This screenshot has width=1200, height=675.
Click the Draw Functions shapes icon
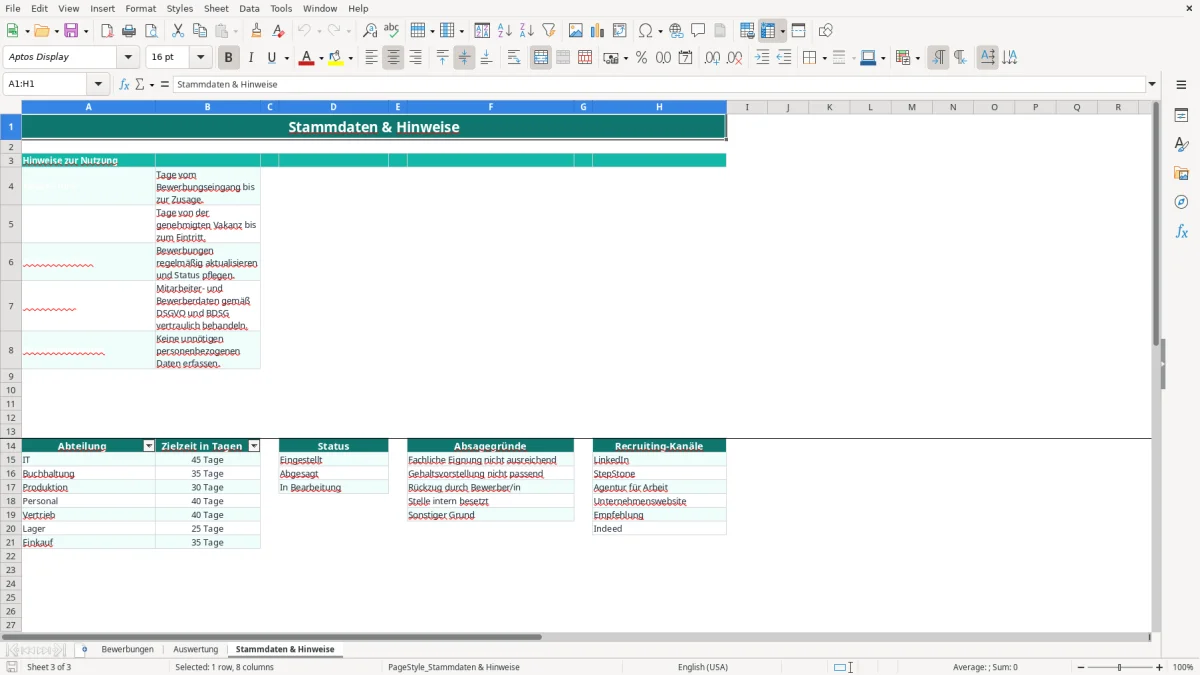(826, 31)
